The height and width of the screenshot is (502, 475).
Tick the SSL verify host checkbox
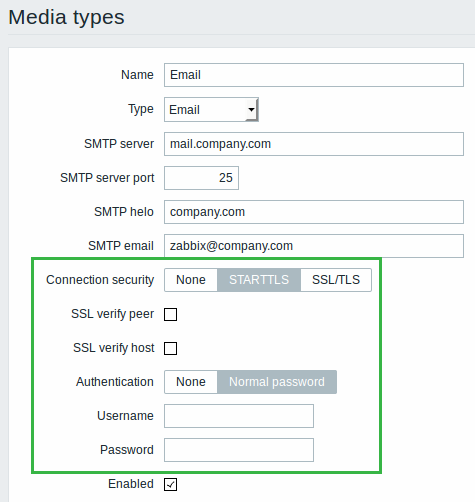[x=170, y=348]
